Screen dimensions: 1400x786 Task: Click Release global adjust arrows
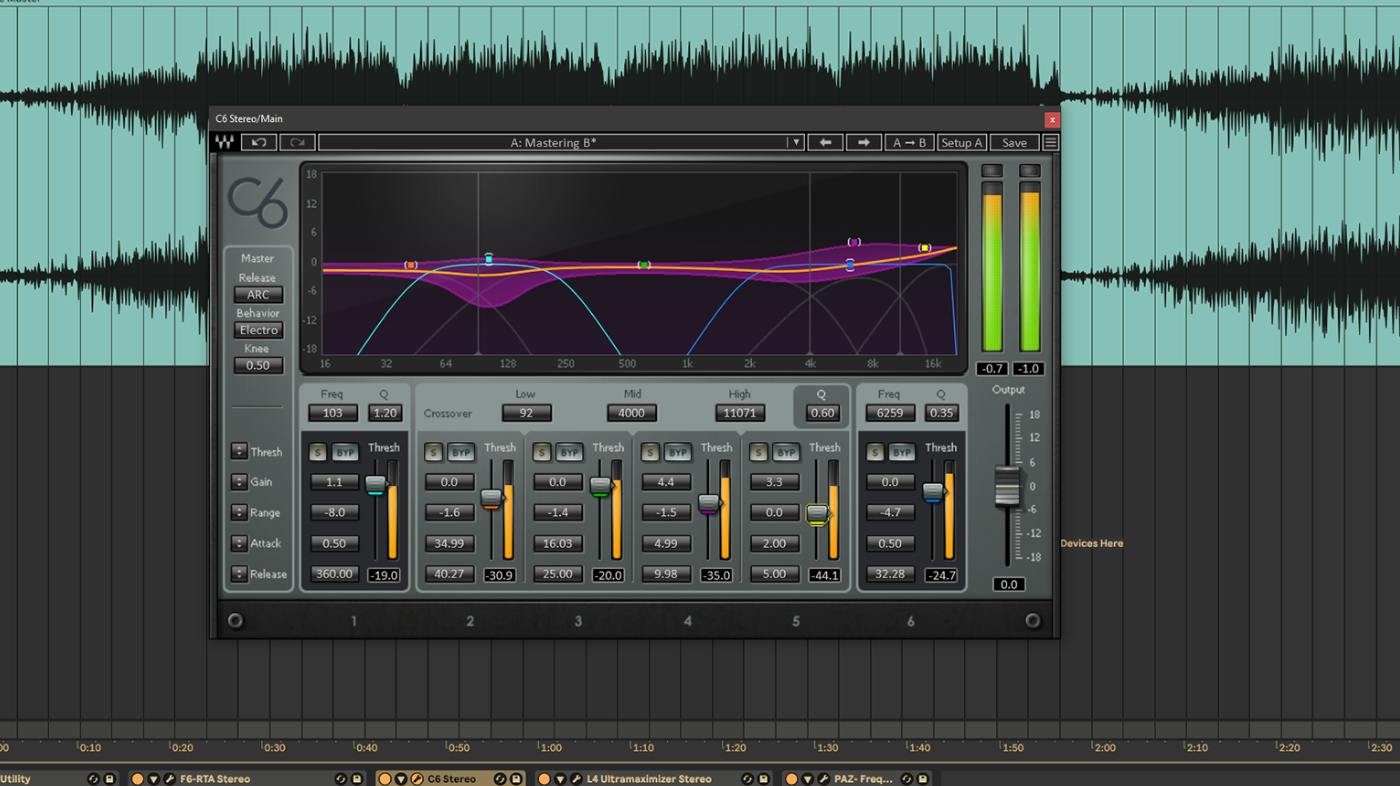point(239,574)
